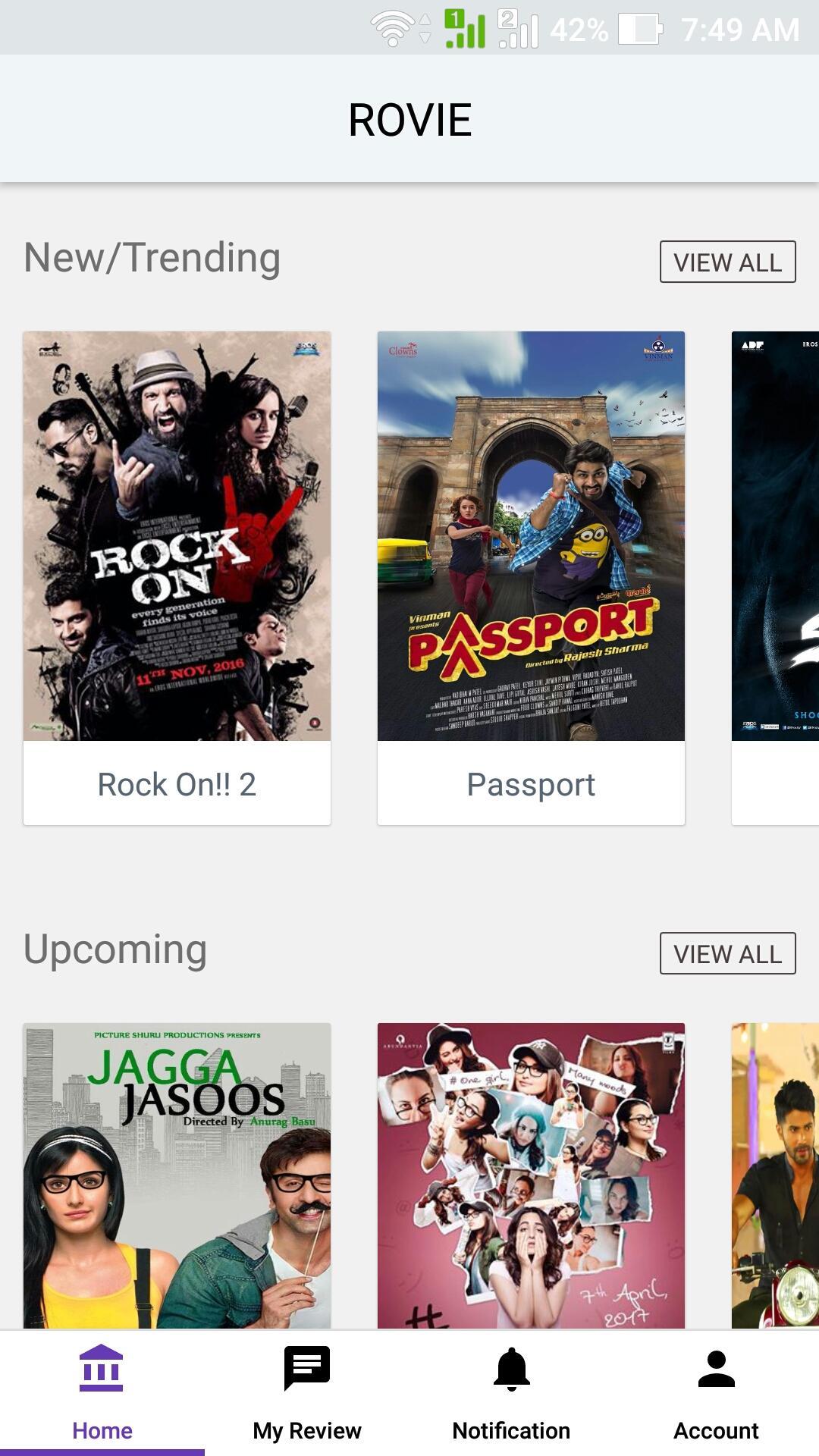Tap the Rock On!! 2 title label

177,784
